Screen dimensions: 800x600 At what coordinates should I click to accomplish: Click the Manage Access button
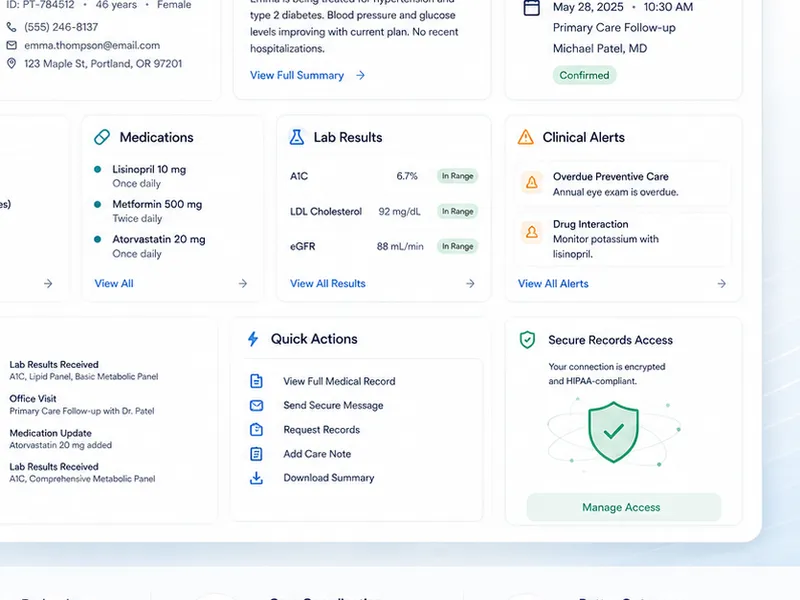[623, 507]
